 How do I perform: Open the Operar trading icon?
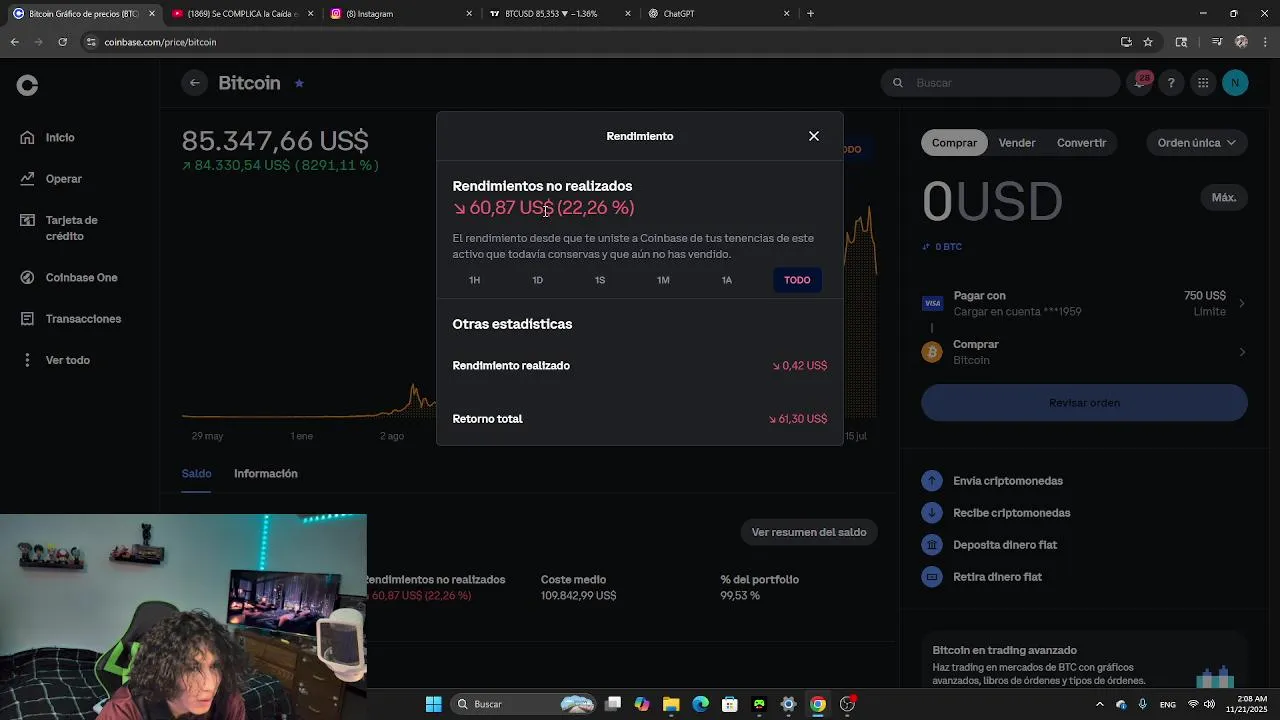pyautogui.click(x=27, y=179)
